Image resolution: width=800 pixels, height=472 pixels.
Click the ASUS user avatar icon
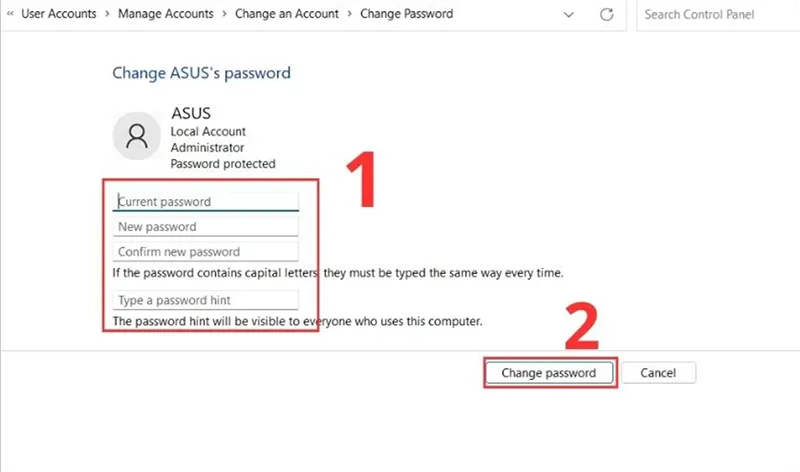coord(137,136)
